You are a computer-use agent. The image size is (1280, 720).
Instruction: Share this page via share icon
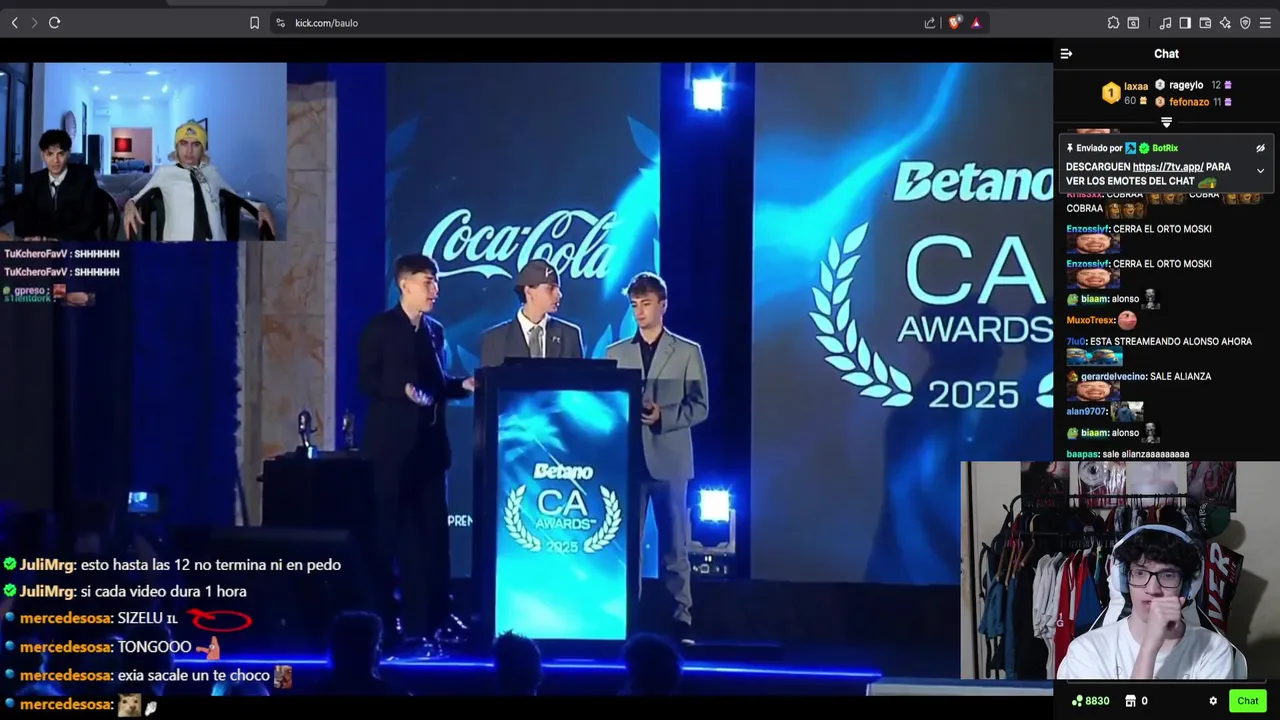click(x=930, y=22)
